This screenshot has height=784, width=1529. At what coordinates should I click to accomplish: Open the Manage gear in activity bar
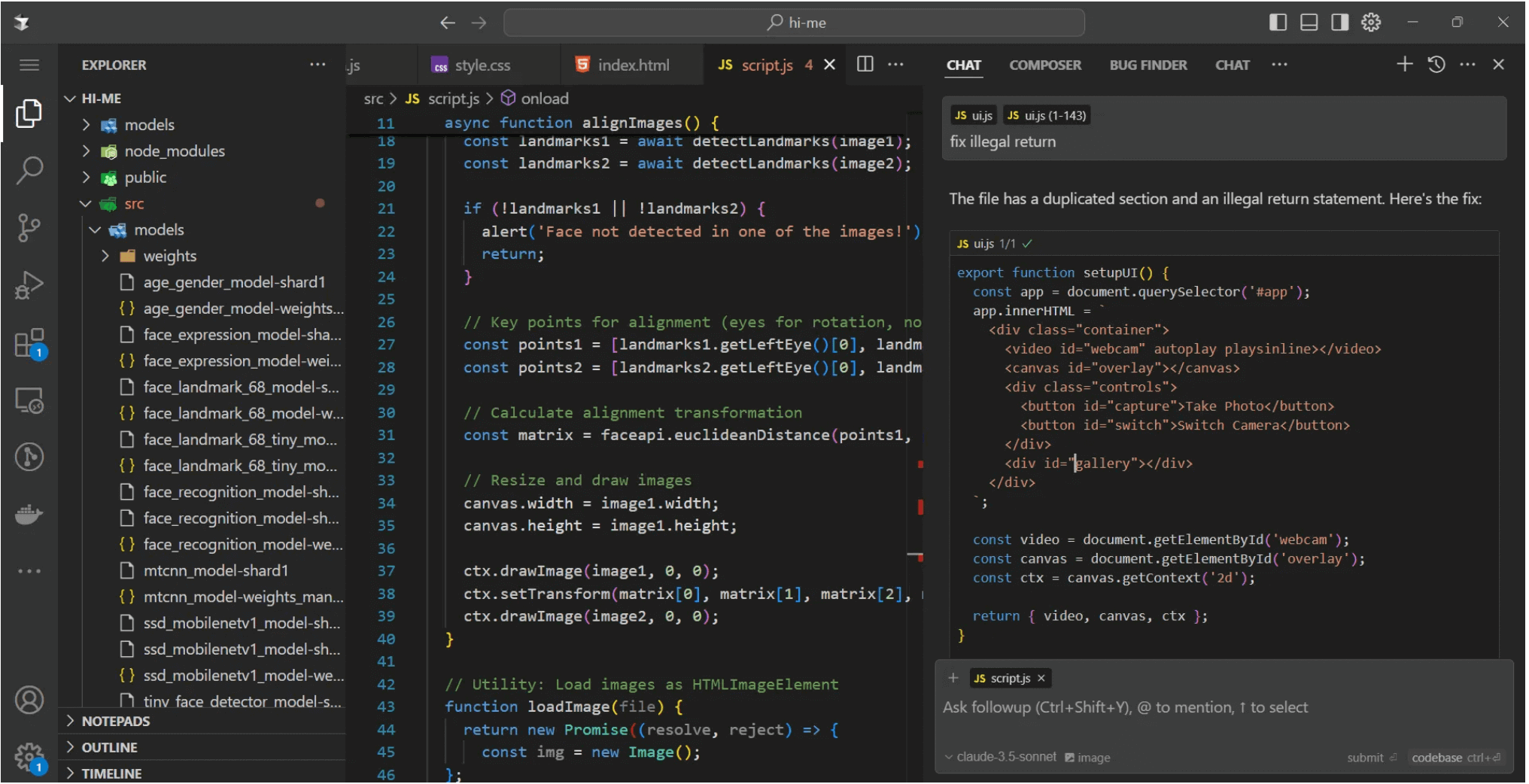point(29,756)
